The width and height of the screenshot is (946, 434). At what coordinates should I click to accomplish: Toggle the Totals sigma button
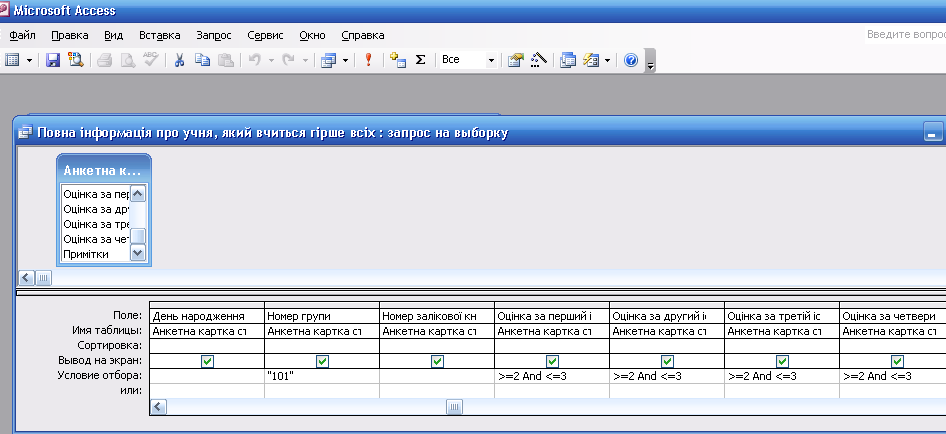pos(420,60)
